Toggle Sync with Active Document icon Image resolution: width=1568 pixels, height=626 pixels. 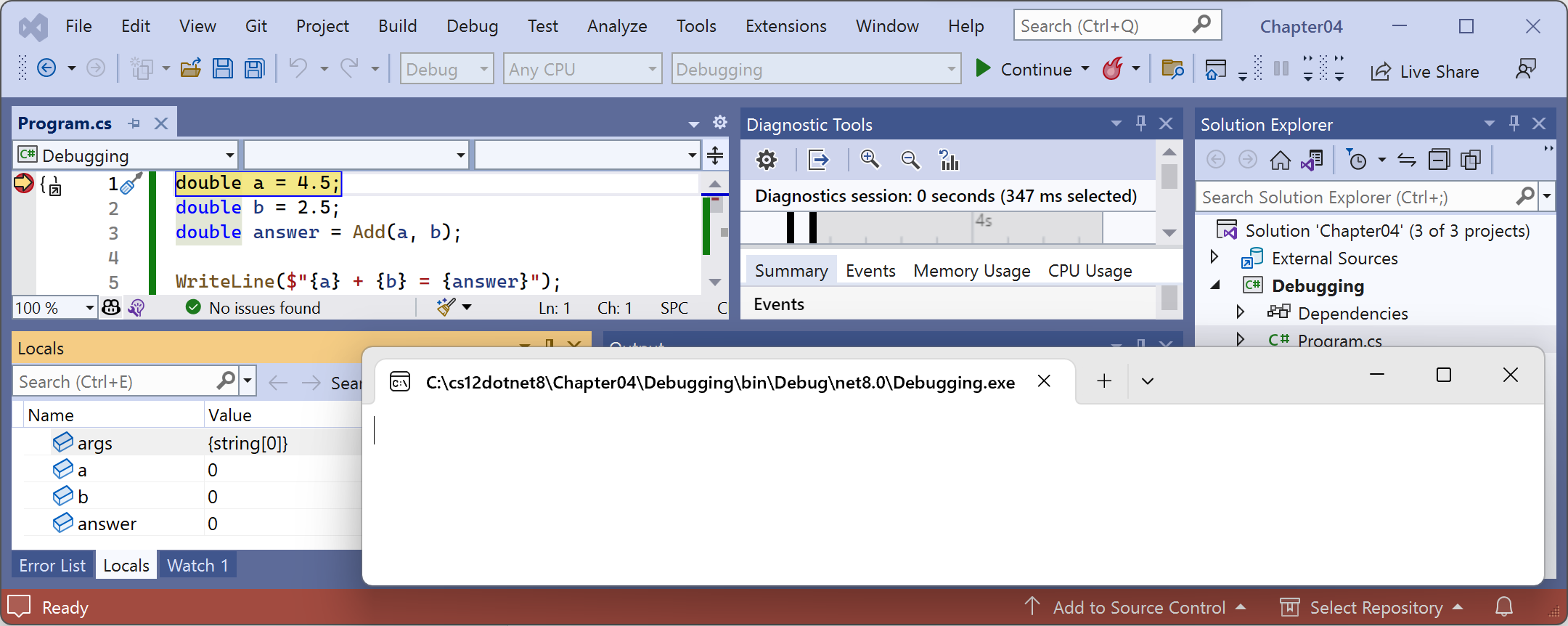pyautogui.click(x=1407, y=160)
